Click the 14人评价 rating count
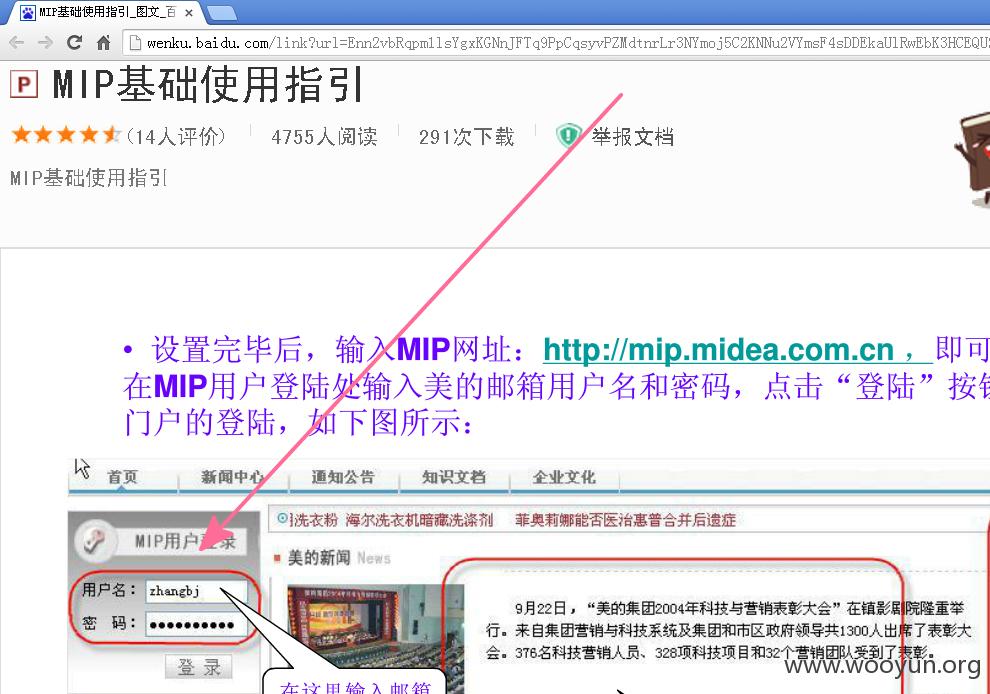Image resolution: width=990 pixels, height=694 pixels. 176,136
